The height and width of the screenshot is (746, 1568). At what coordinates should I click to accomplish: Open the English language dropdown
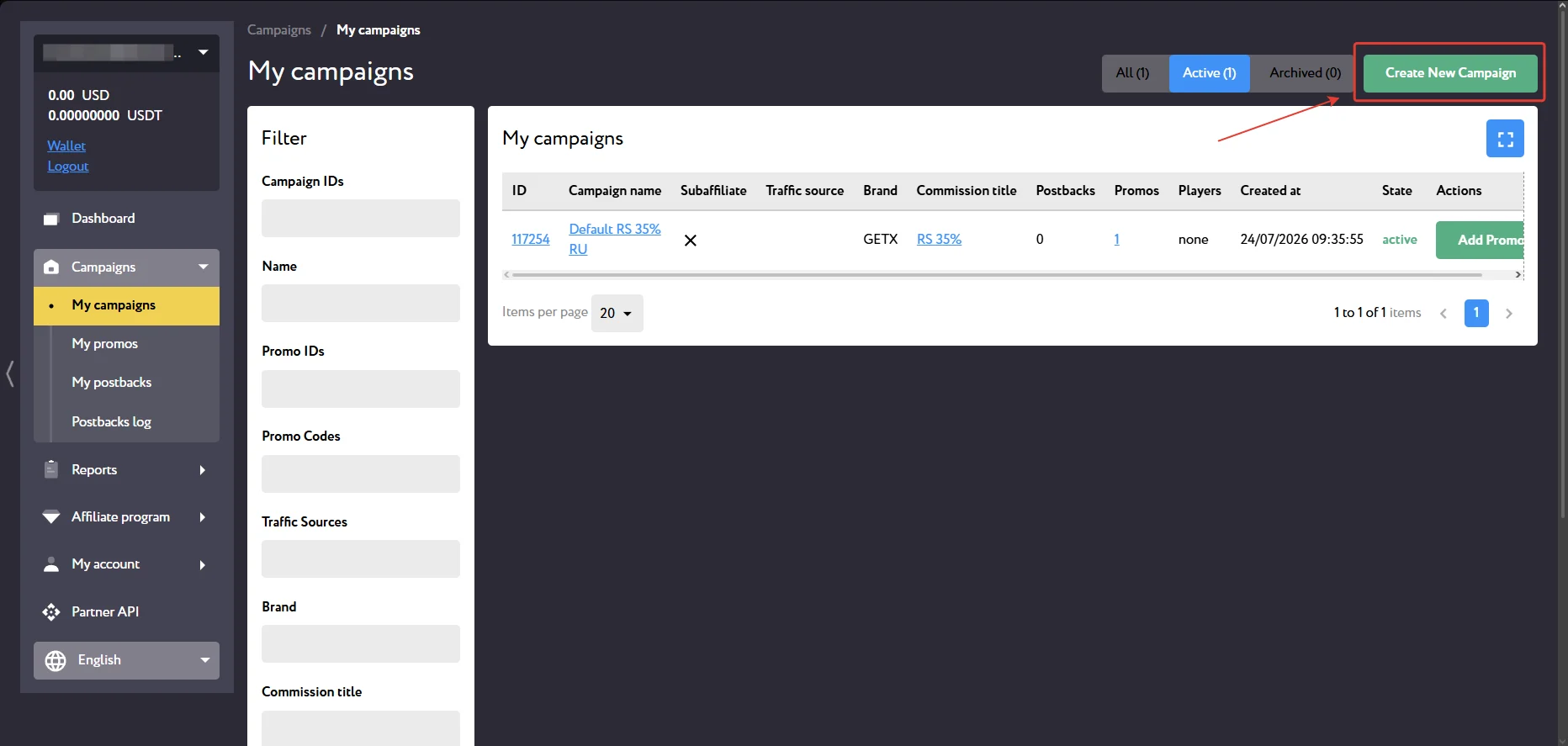point(126,660)
